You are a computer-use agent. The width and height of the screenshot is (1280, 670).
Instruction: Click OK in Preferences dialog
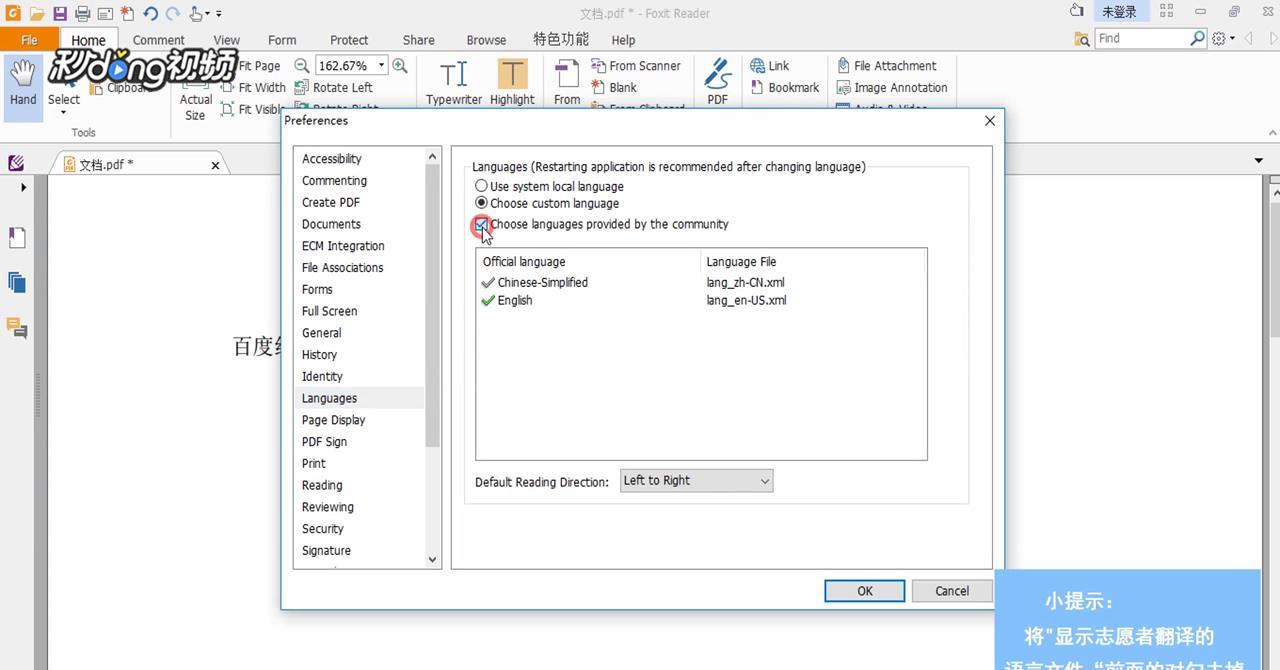864,591
